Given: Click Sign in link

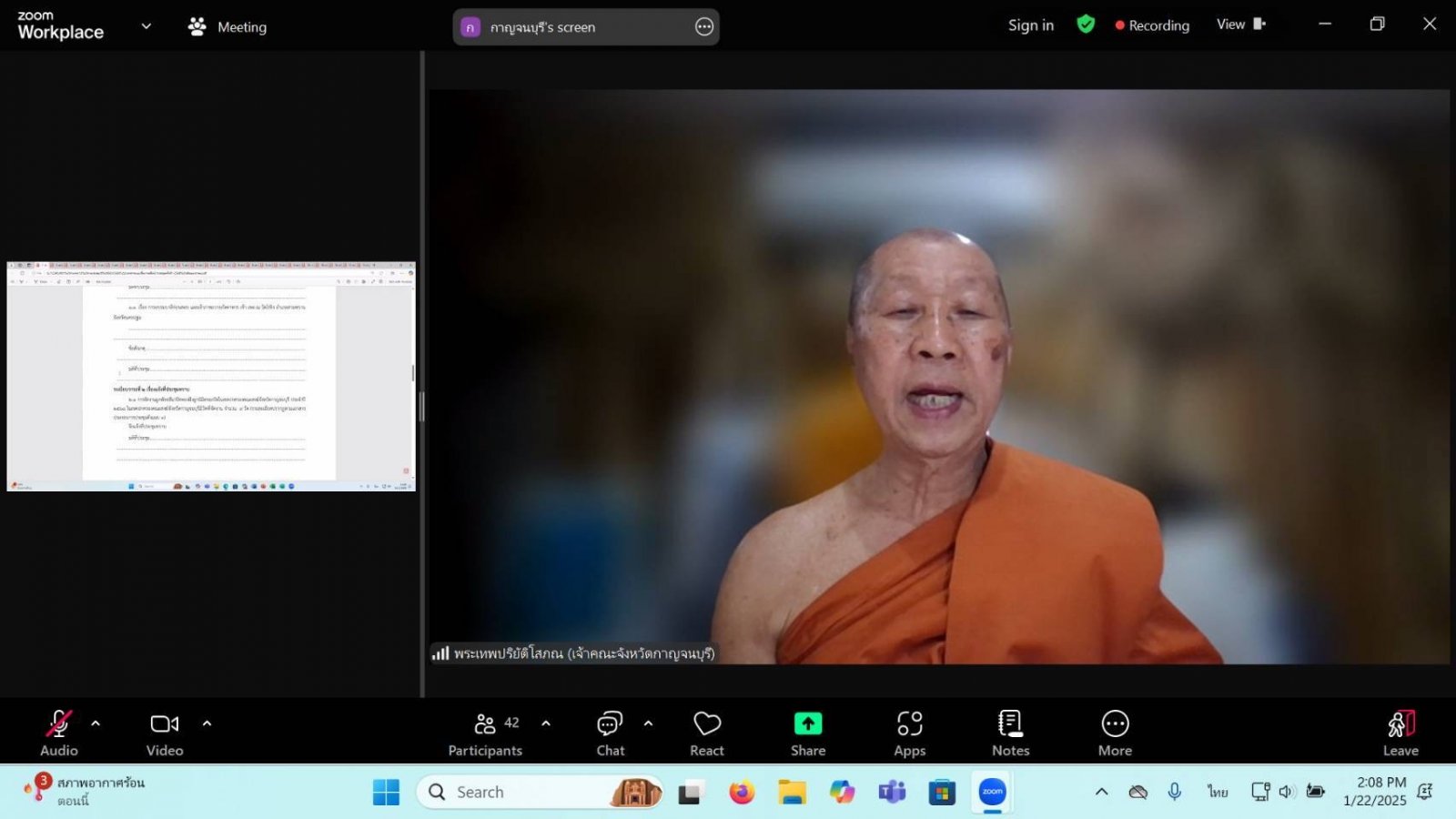Looking at the screenshot, I should 1031,25.
